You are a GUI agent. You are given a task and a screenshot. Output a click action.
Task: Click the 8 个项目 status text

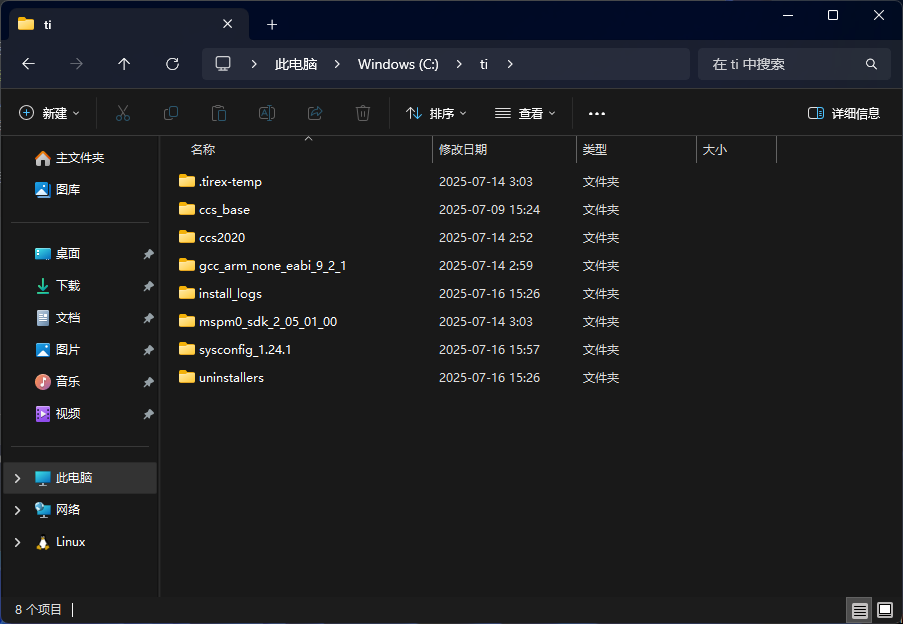pyautogui.click(x=38, y=610)
